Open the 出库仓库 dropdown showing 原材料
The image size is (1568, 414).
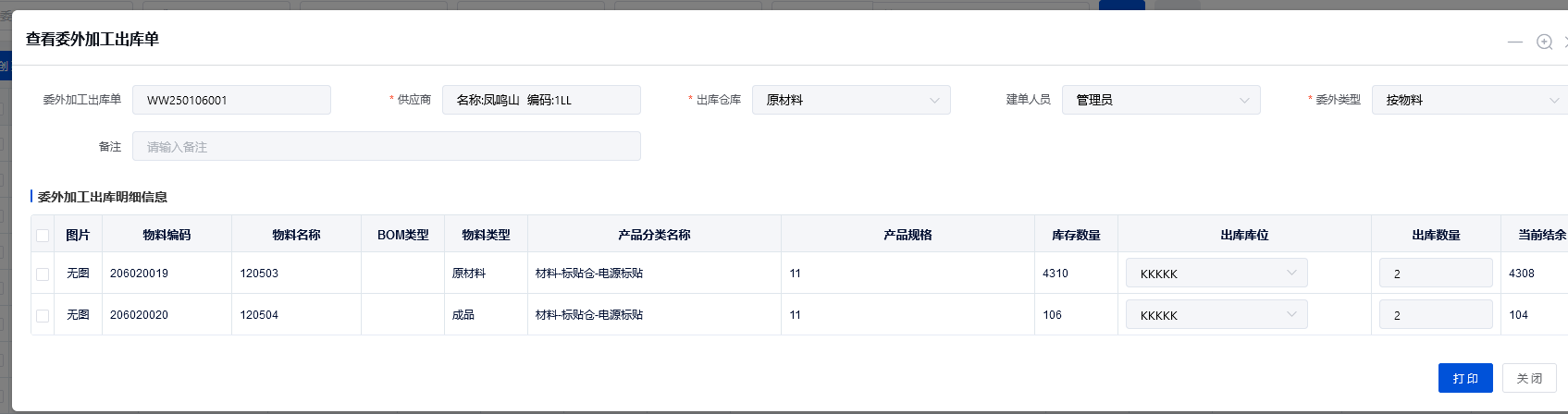pos(850,100)
